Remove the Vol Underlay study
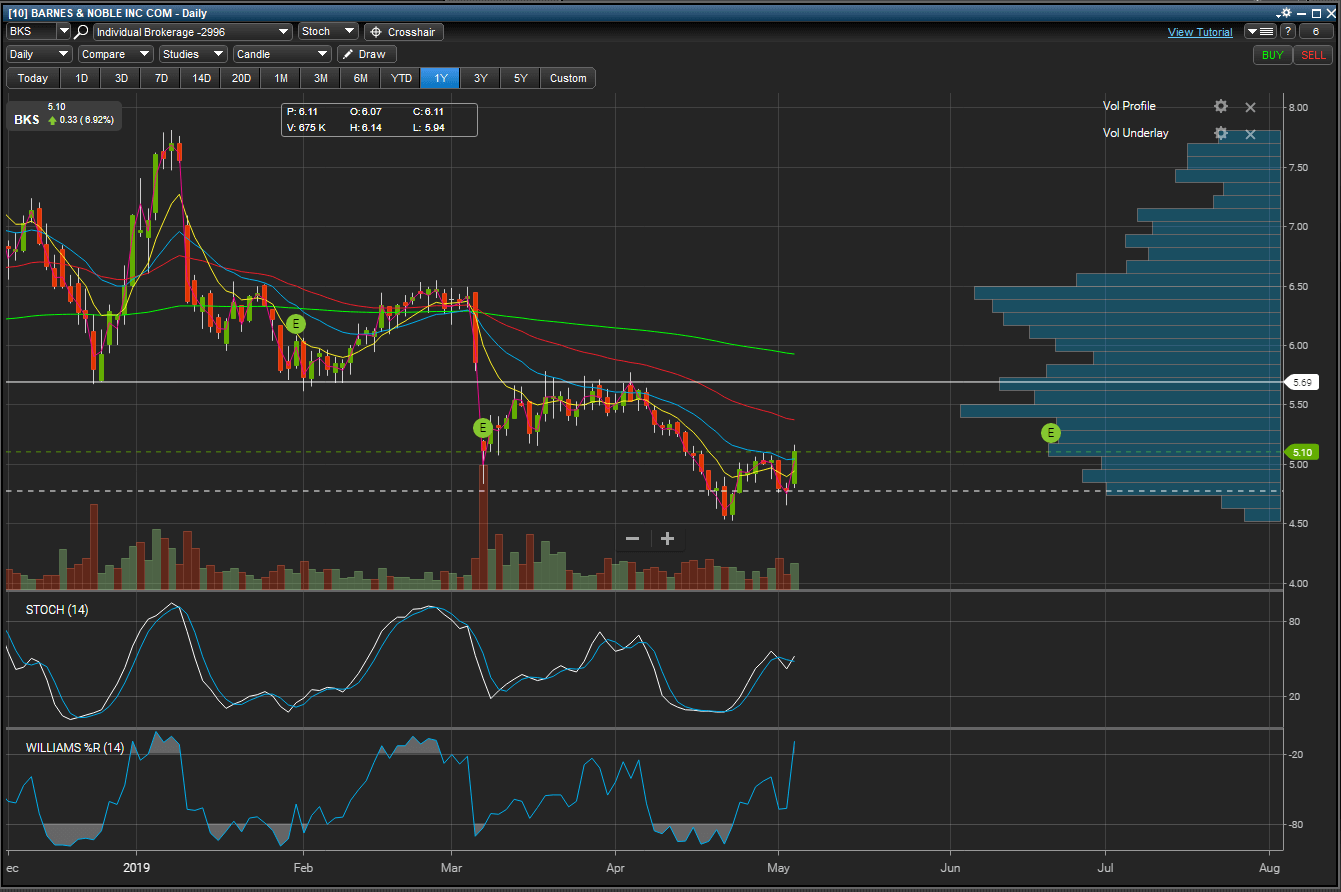1341x892 pixels. pos(1250,134)
